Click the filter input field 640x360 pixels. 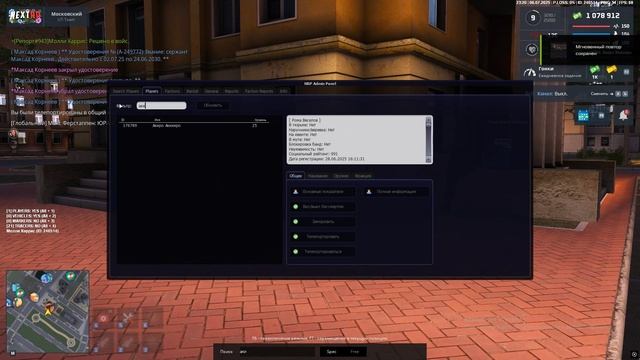pyautogui.click(x=161, y=106)
